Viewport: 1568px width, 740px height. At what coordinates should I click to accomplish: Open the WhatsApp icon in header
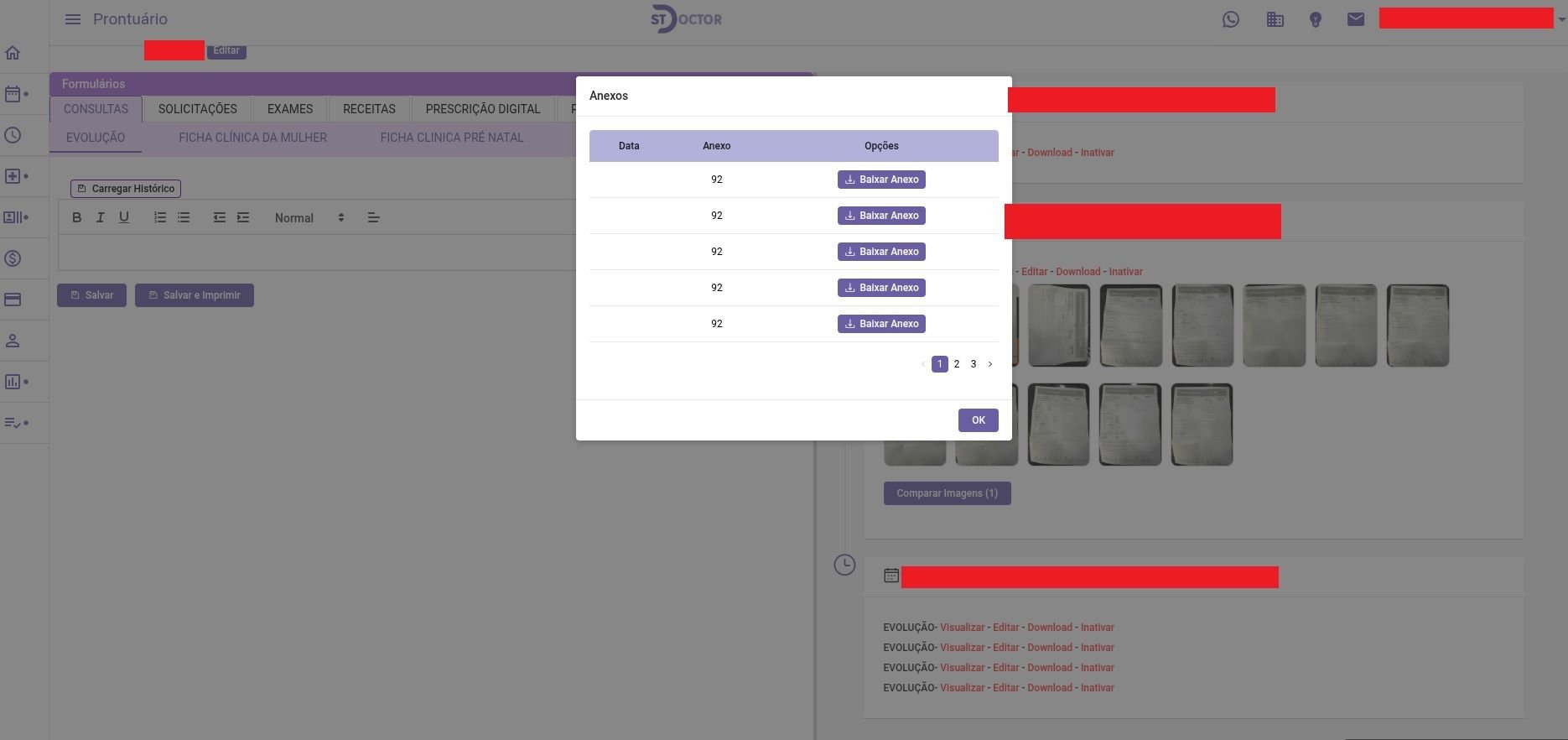click(x=1230, y=19)
